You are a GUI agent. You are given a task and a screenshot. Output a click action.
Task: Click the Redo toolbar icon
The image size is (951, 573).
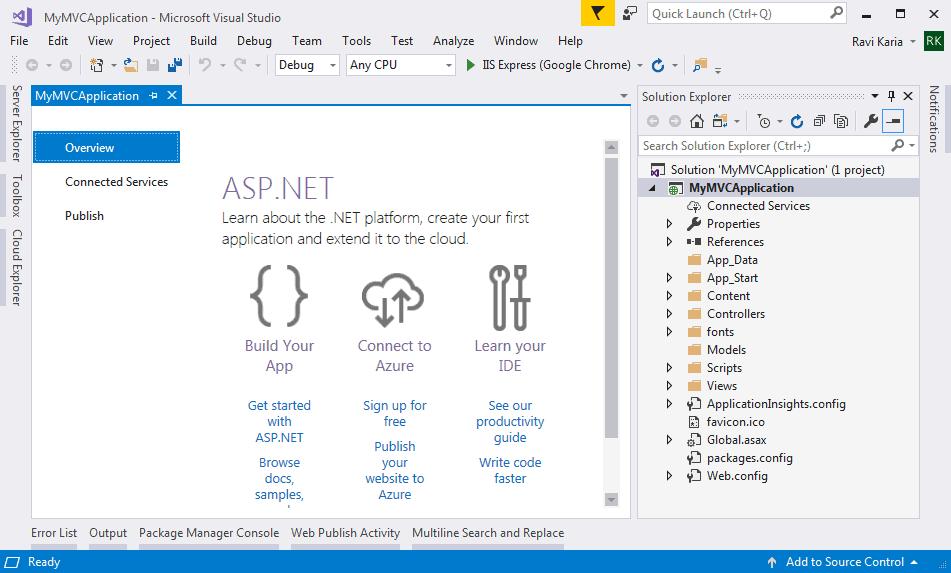(x=240, y=65)
